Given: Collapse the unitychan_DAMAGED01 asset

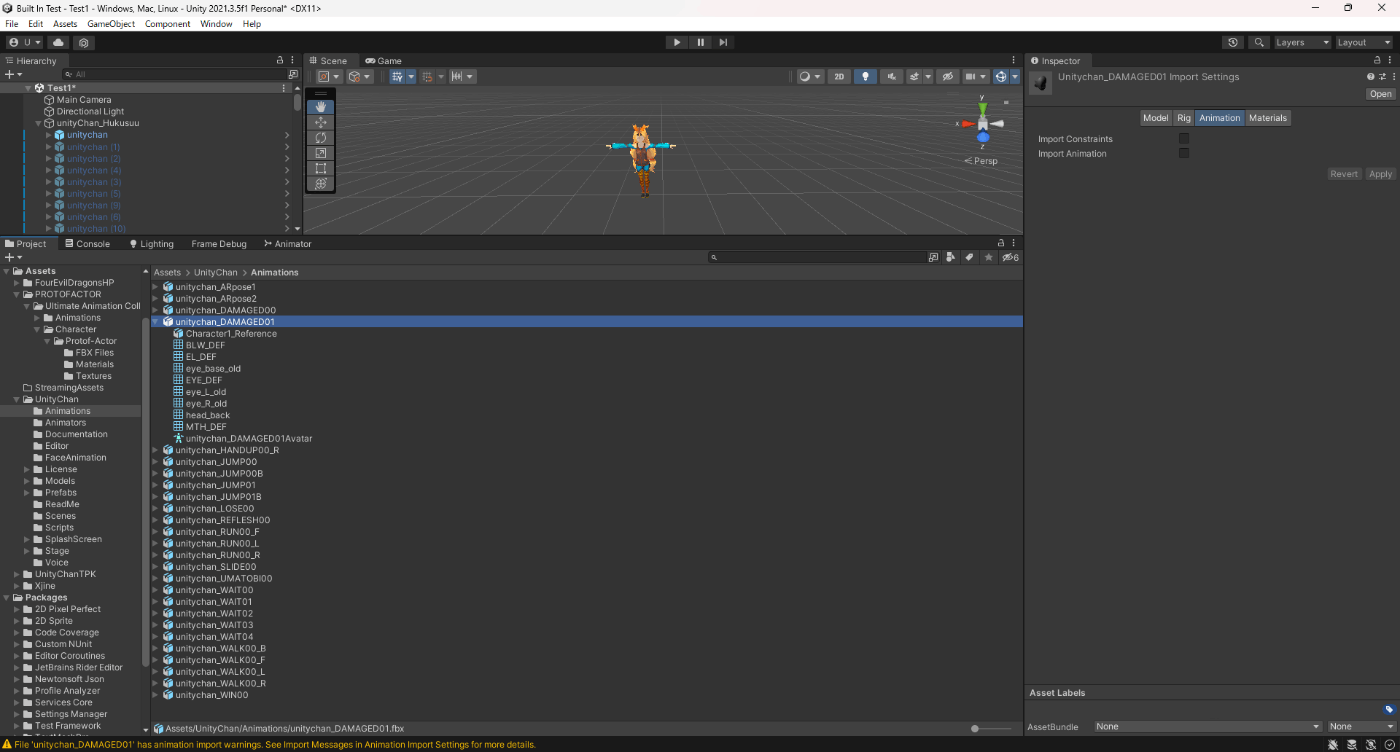Looking at the screenshot, I should 156,322.
